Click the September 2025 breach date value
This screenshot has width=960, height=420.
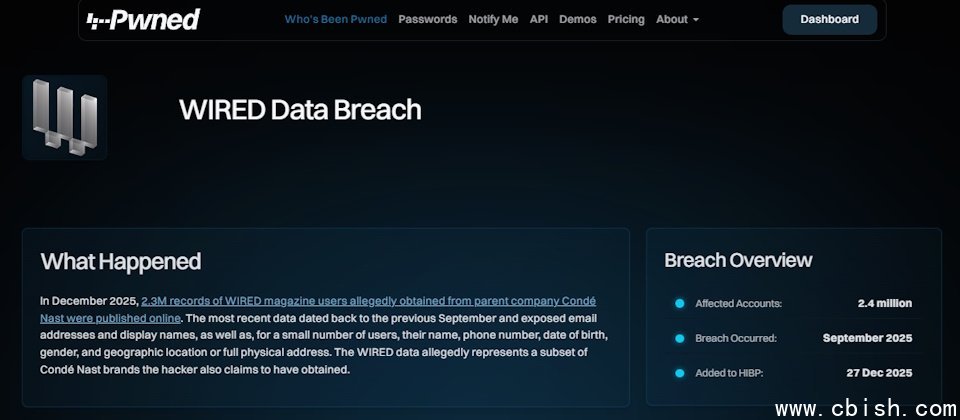click(867, 338)
